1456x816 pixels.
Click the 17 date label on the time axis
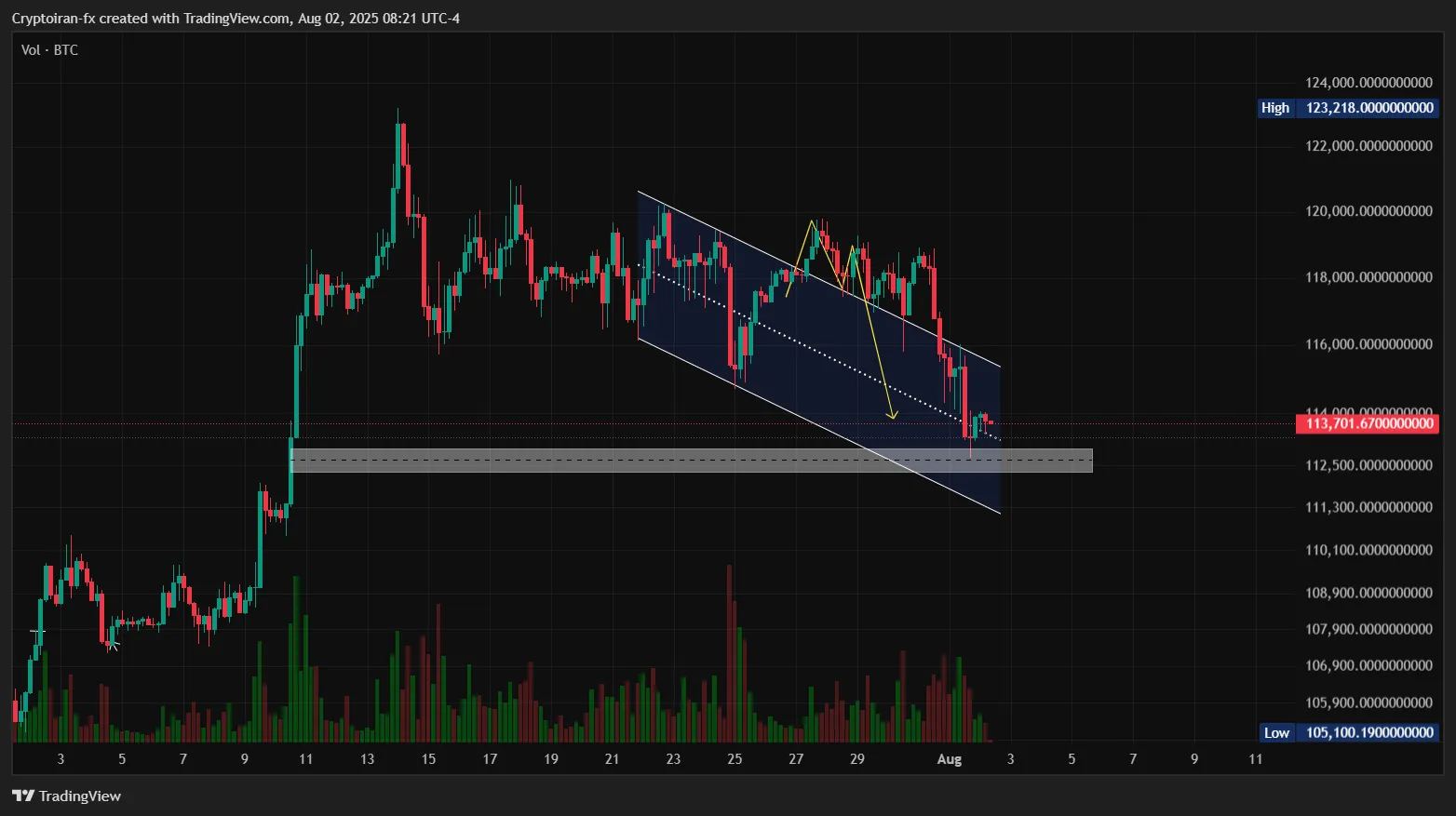490,759
